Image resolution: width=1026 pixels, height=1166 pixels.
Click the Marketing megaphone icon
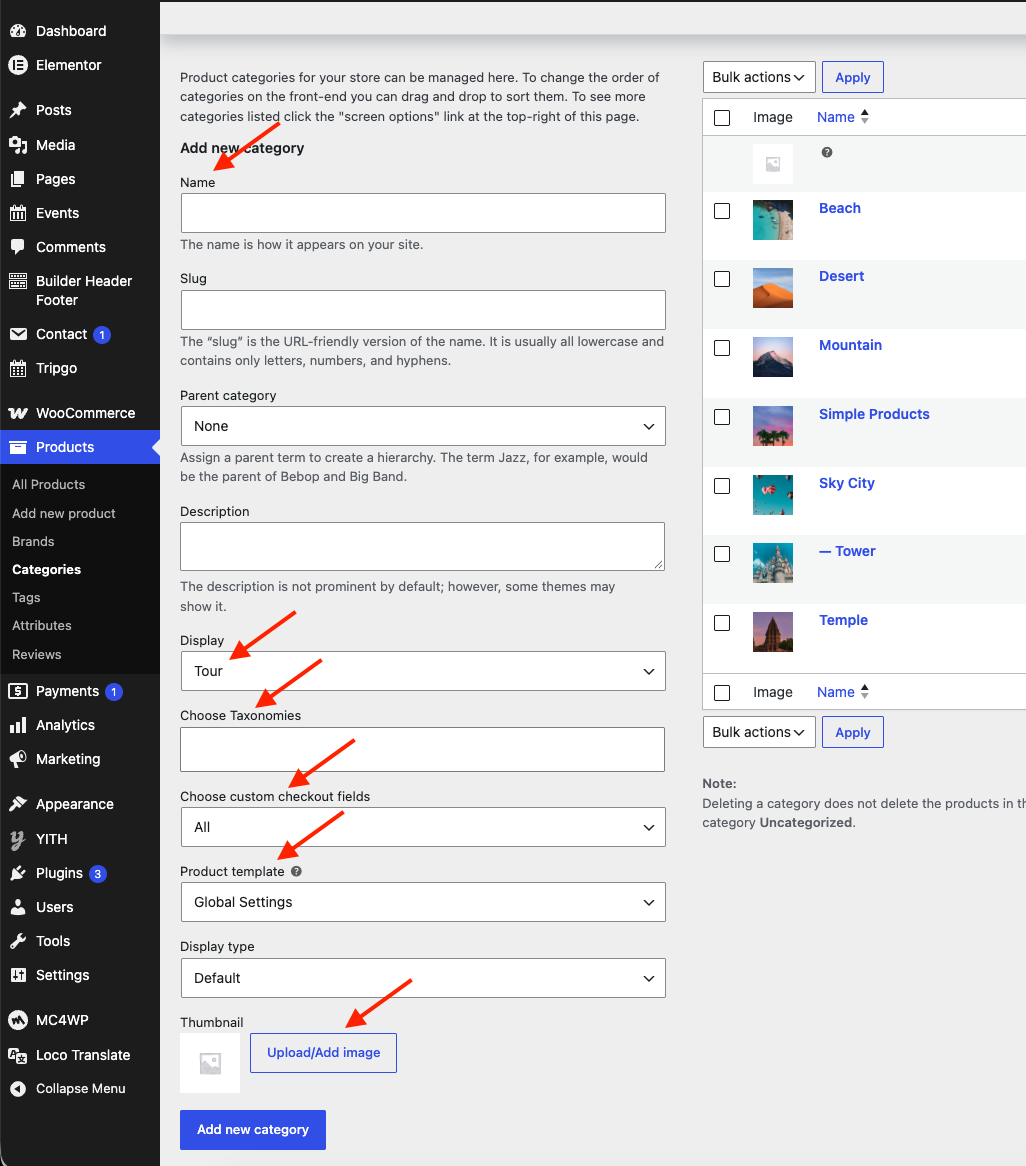pos(18,759)
